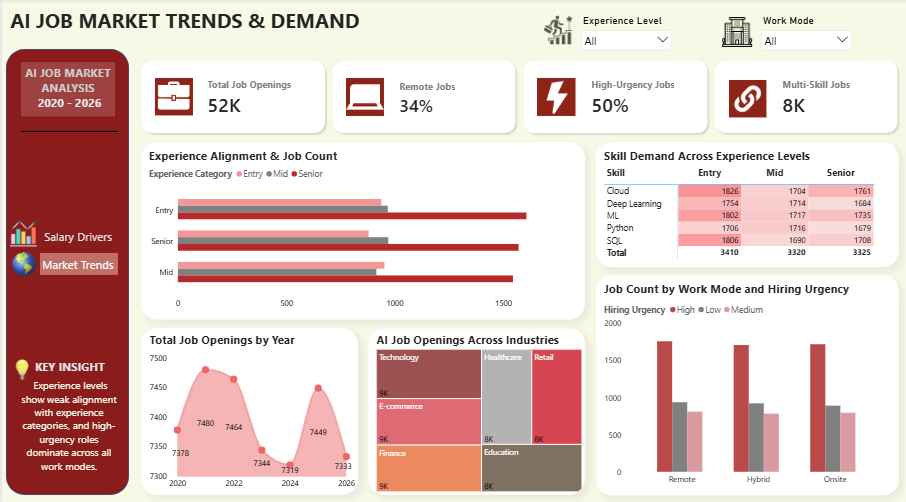Click the career ladder Experience Level icon
Screen dimensions: 906x502
558,30
